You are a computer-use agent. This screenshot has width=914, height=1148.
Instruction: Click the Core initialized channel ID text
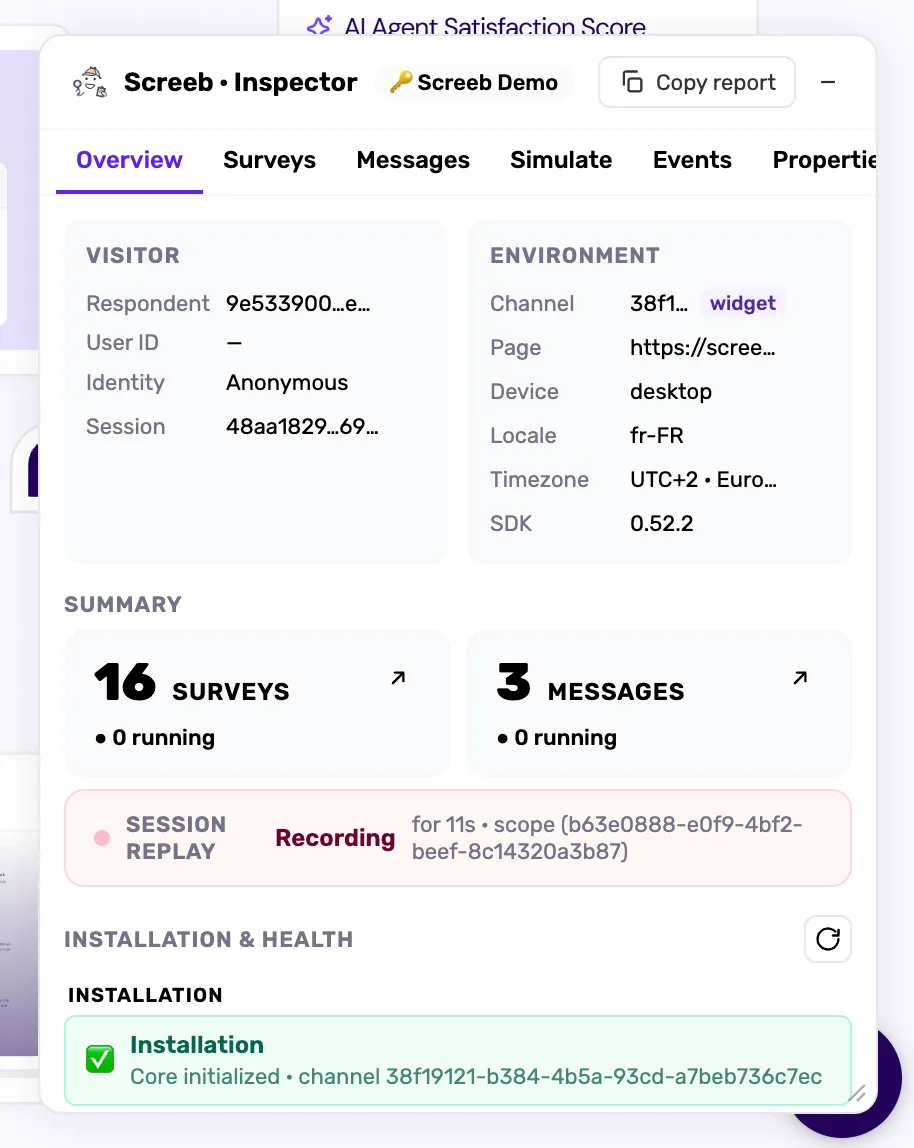coord(476,1076)
